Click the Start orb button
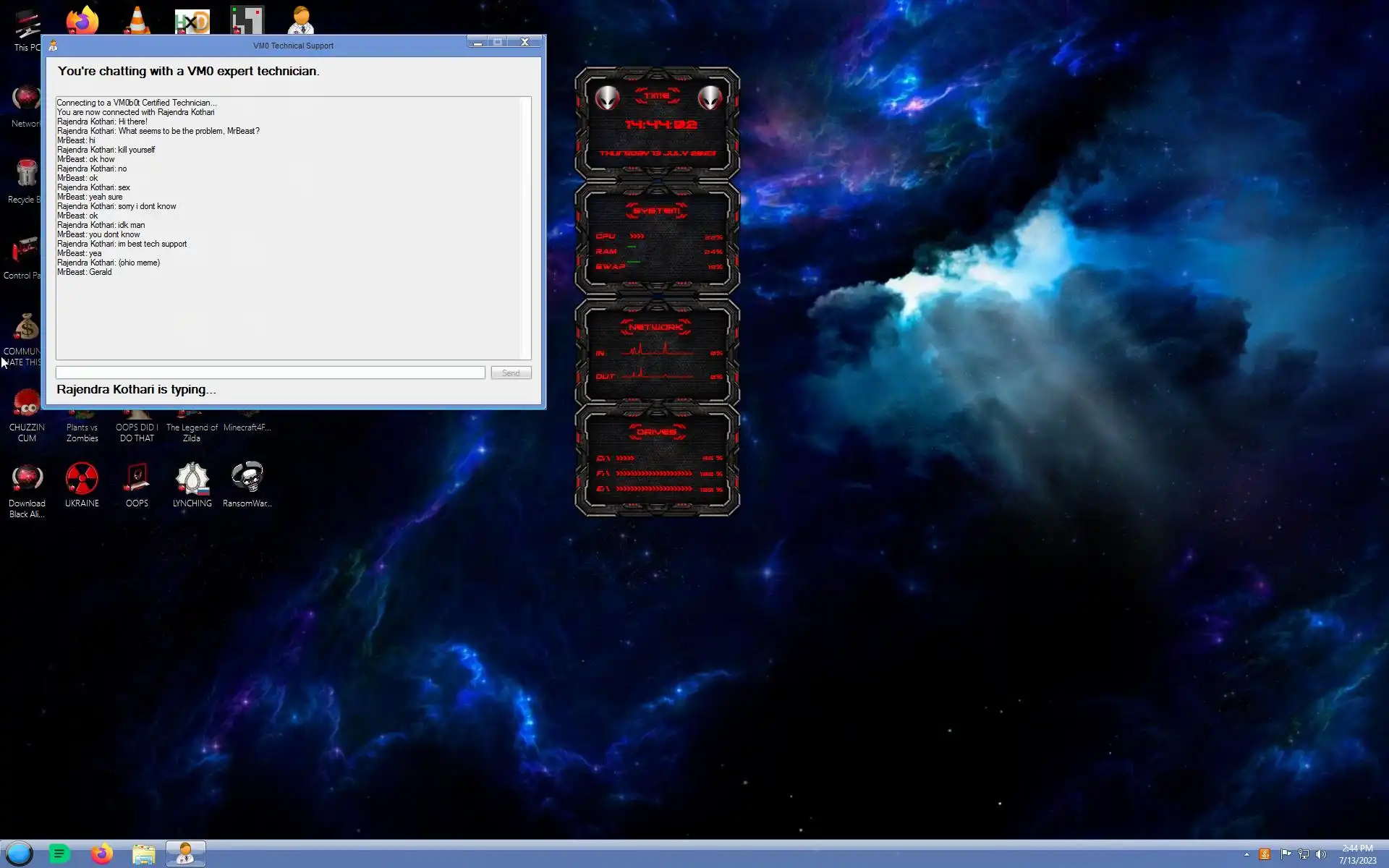 [20, 854]
